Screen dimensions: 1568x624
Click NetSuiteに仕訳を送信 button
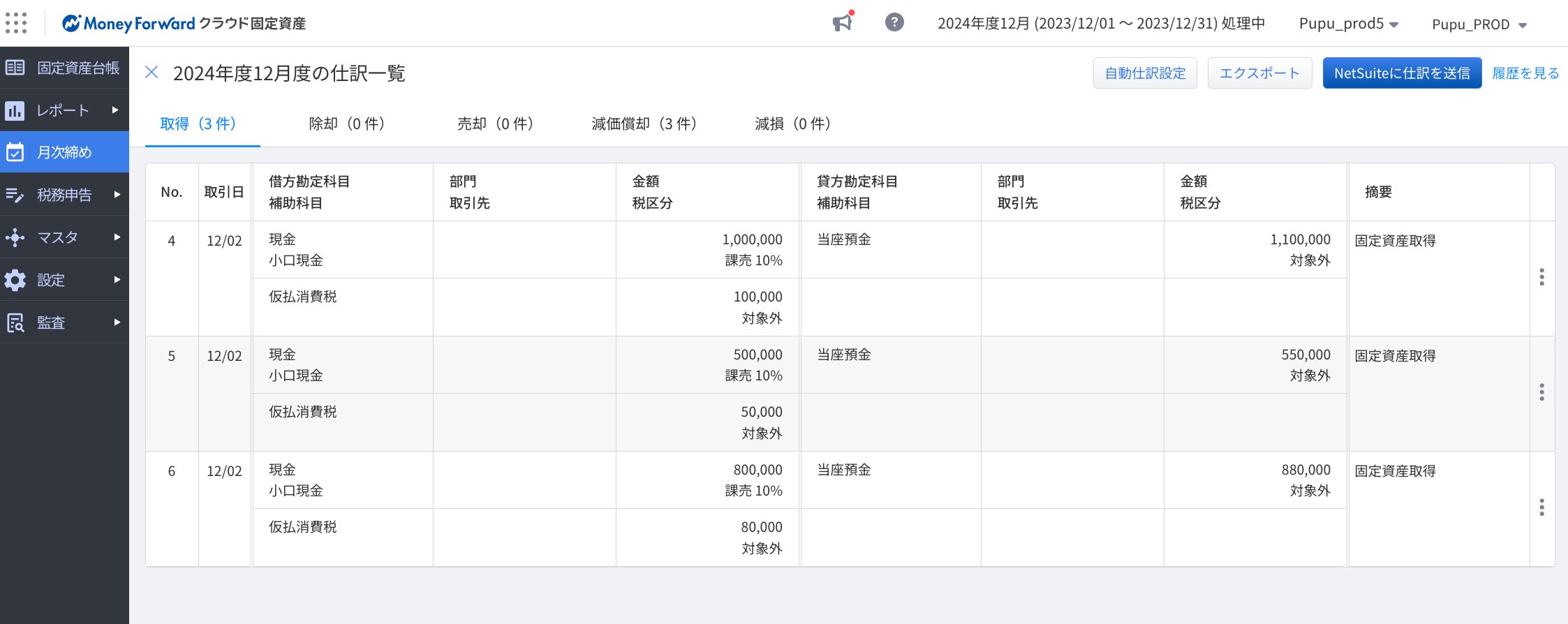point(1402,73)
